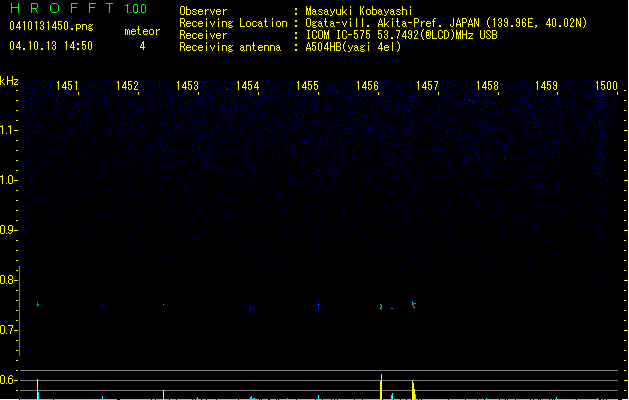Click the 1456 time axis label

click(367, 86)
